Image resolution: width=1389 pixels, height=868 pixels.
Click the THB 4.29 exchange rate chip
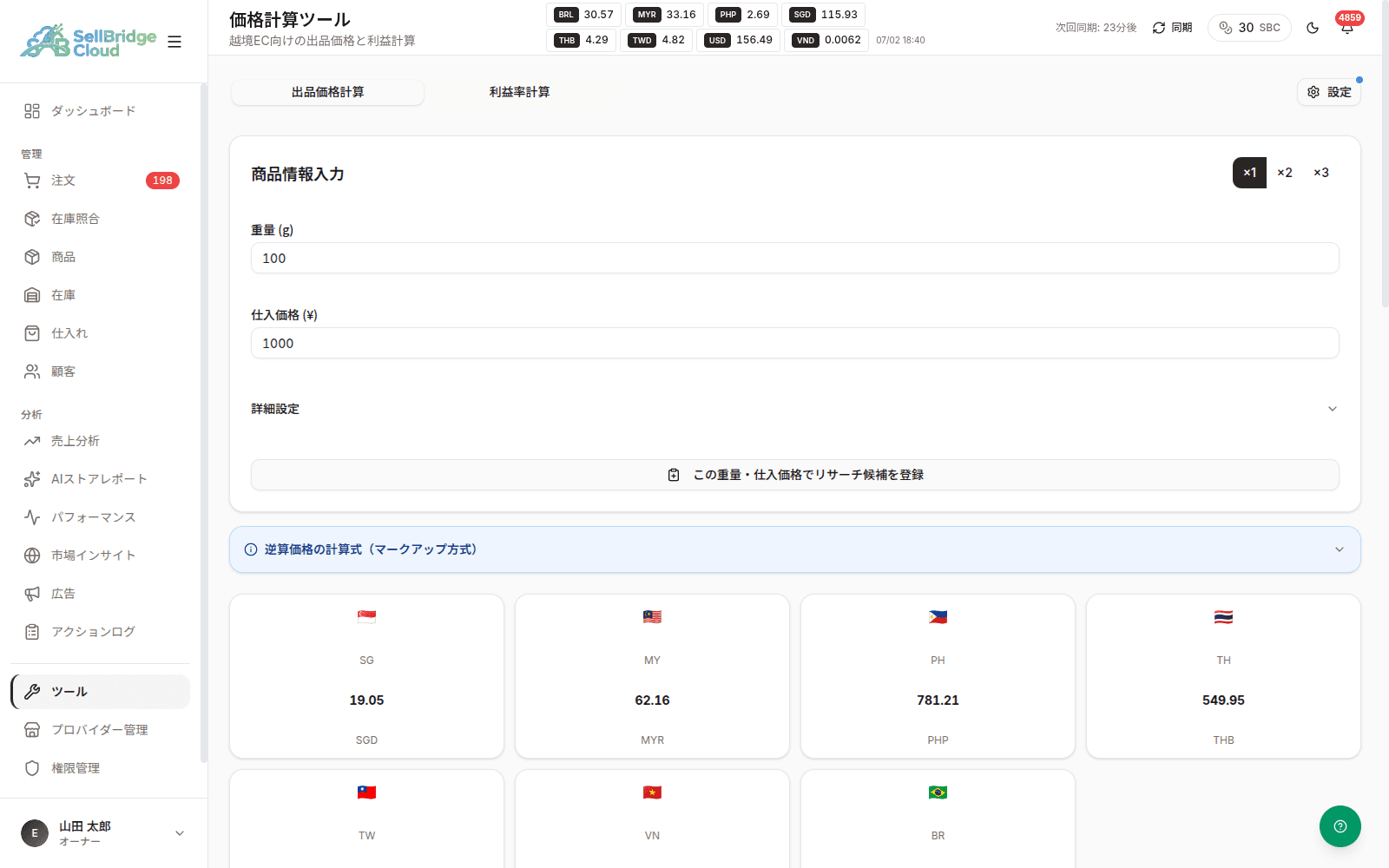pos(581,40)
